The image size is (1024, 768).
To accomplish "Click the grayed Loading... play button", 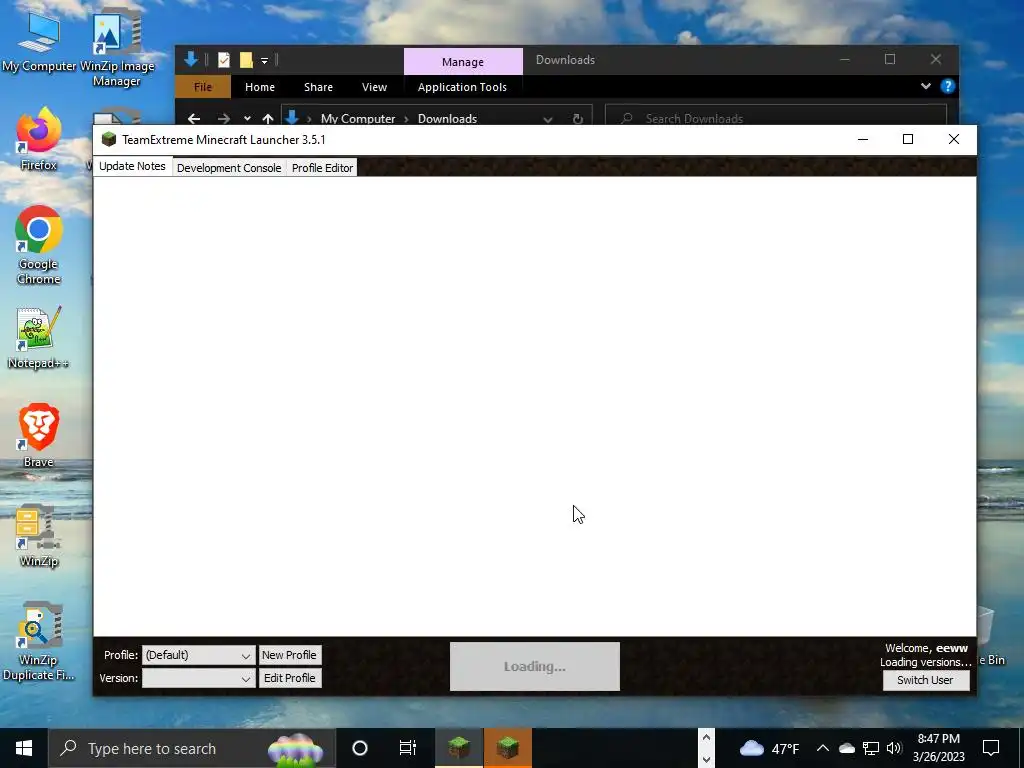I will (534, 666).
